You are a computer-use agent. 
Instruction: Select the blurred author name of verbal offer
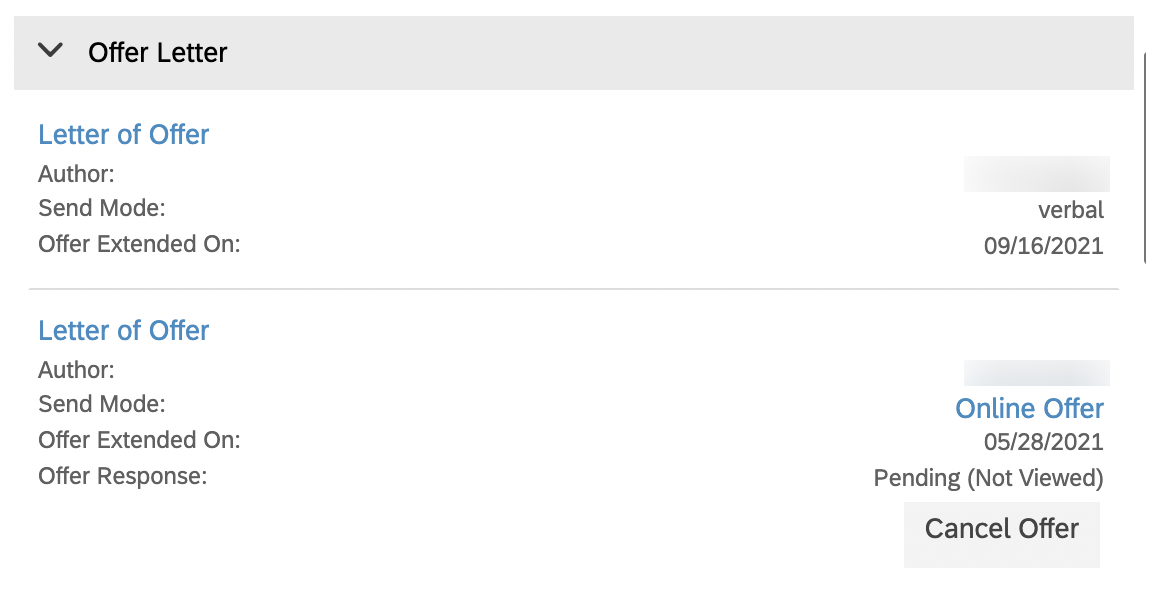pyautogui.click(x=1036, y=174)
